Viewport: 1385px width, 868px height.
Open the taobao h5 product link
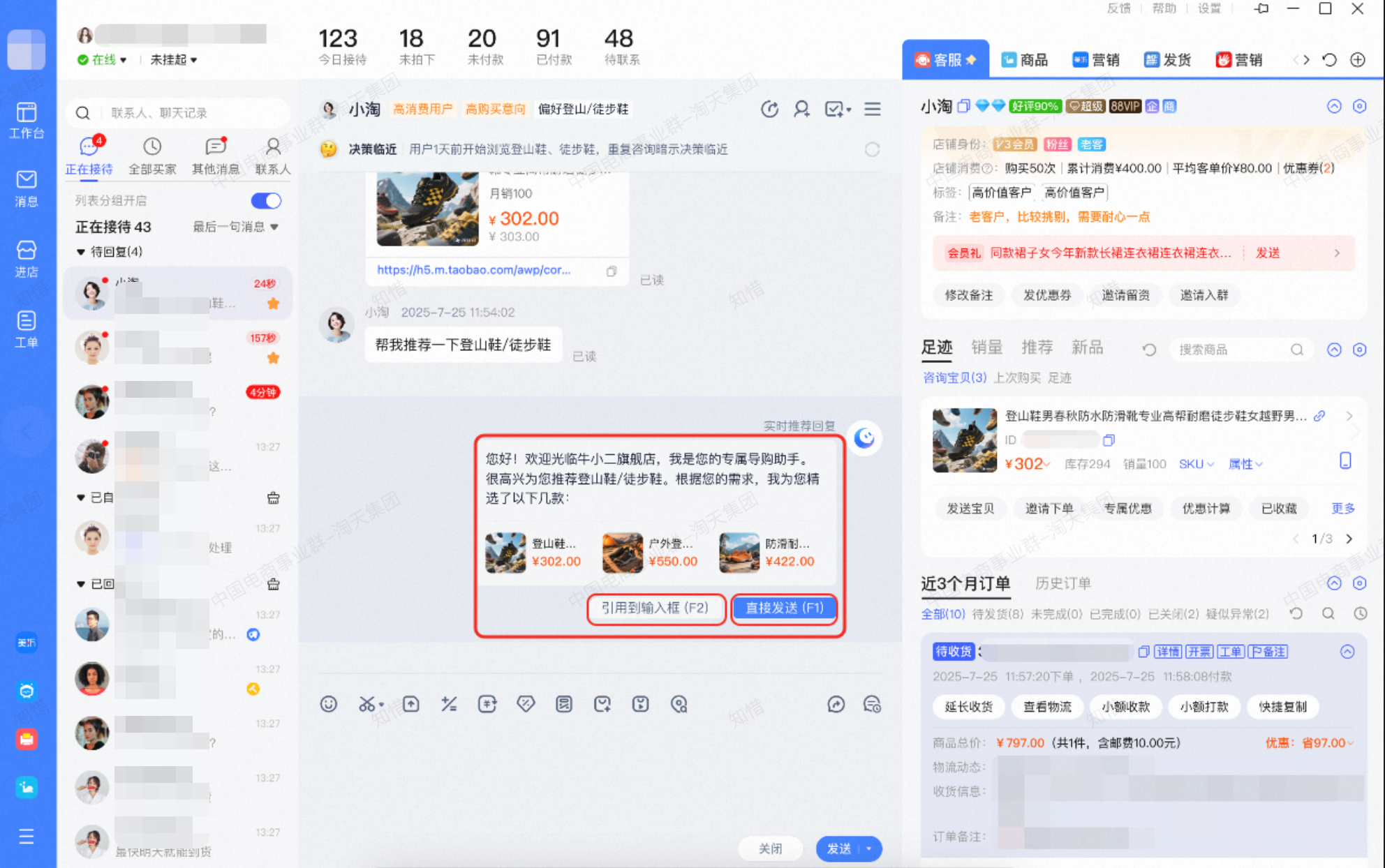click(x=474, y=270)
